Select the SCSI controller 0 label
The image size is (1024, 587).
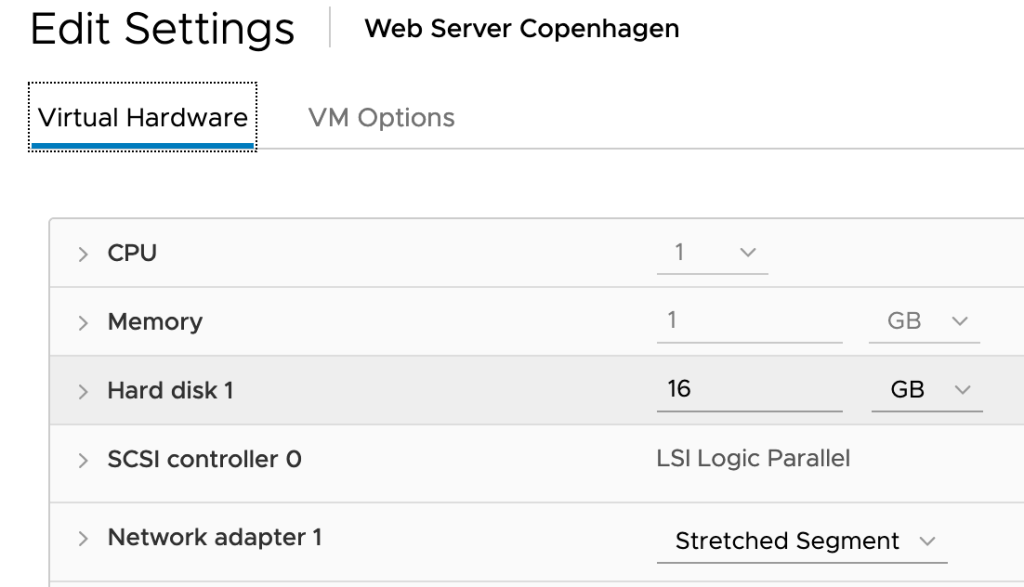[x=204, y=460]
